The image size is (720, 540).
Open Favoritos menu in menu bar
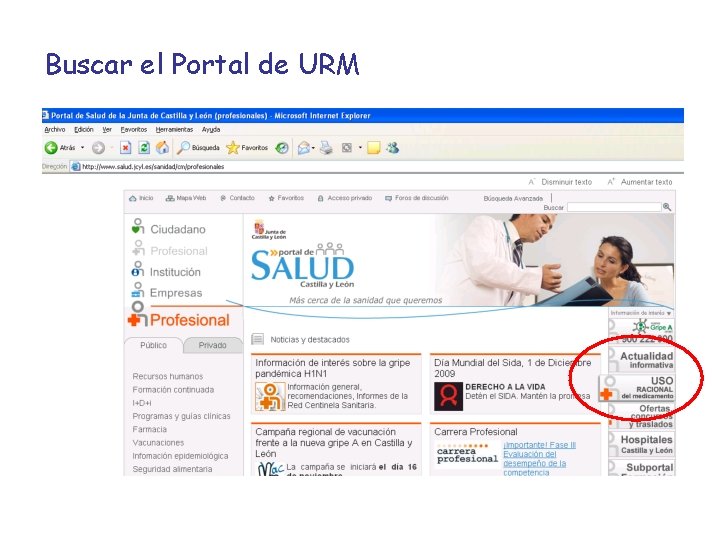click(134, 129)
